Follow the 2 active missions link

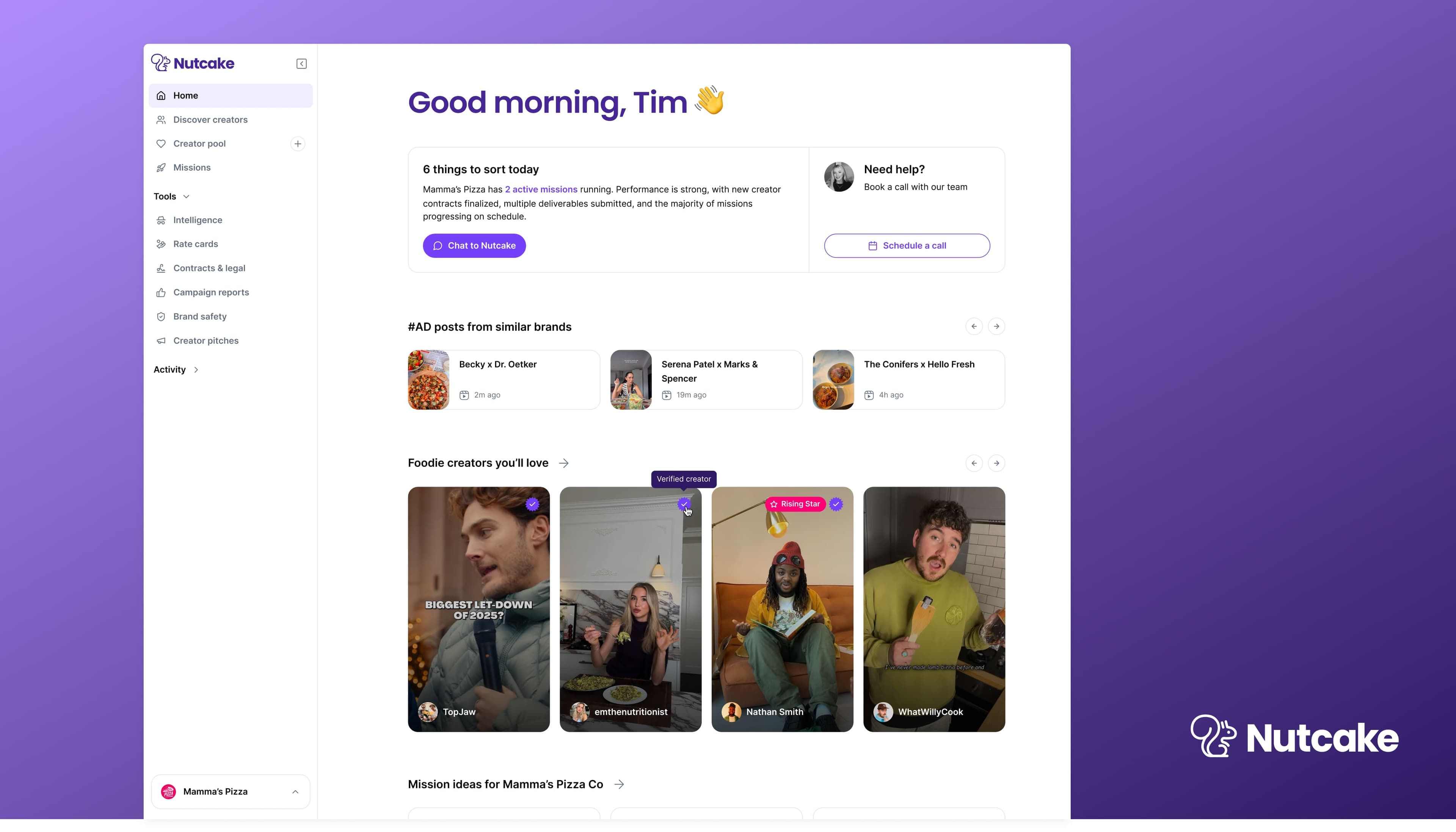pos(541,189)
